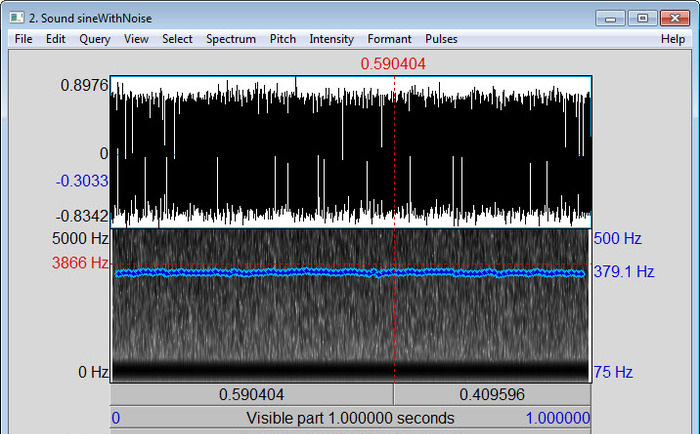Open the Edit menu

[55, 39]
